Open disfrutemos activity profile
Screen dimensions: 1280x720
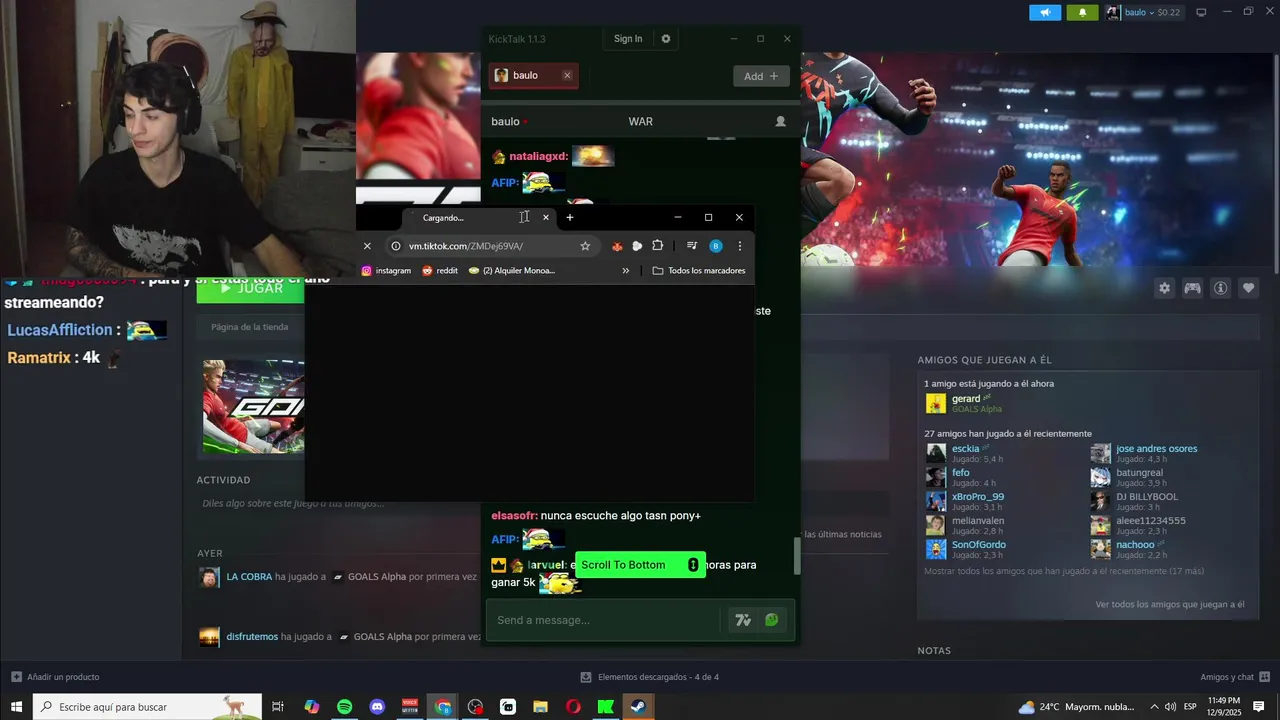[x=252, y=636]
